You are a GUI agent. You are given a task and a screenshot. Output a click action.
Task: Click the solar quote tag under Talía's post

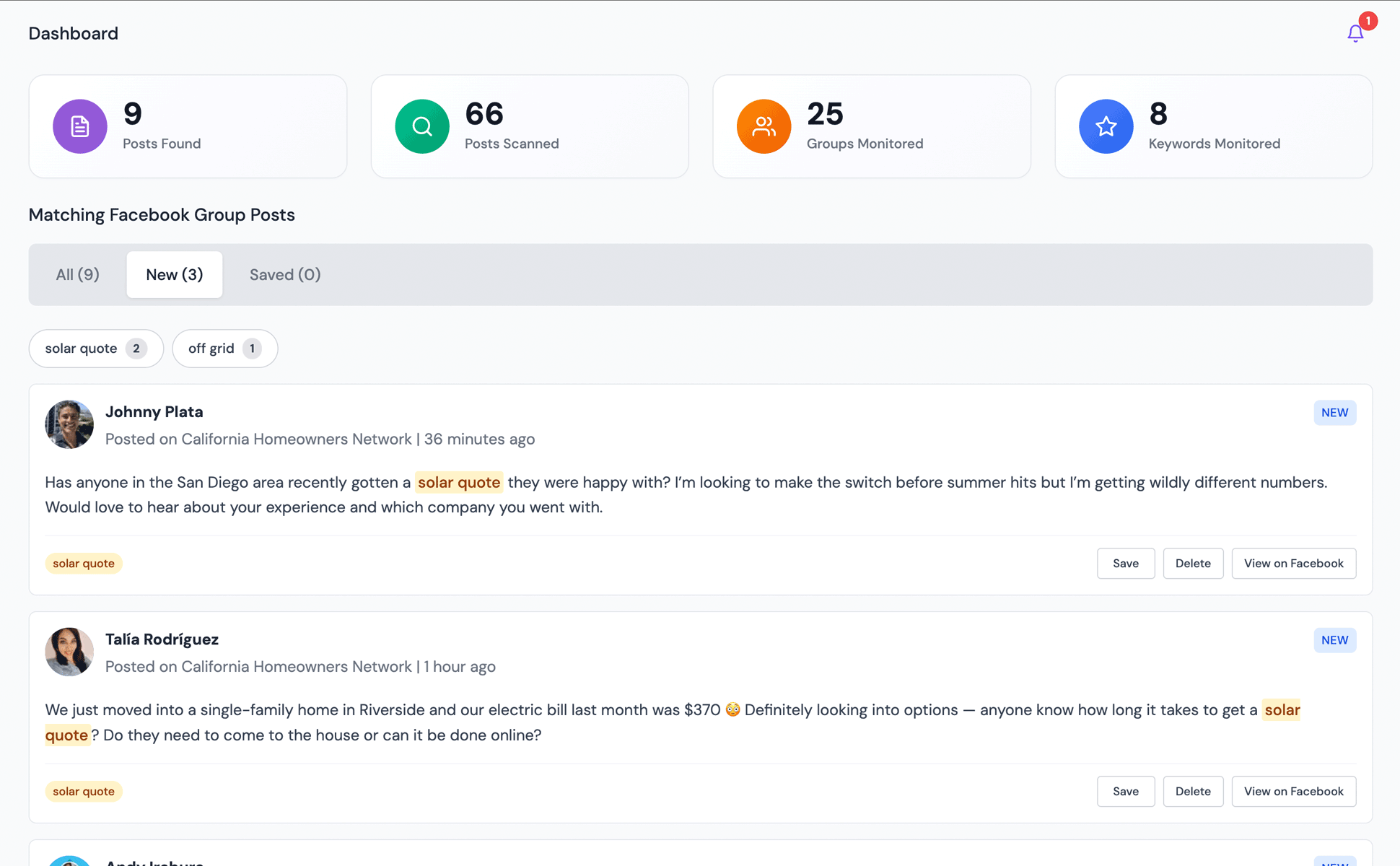pos(84,792)
